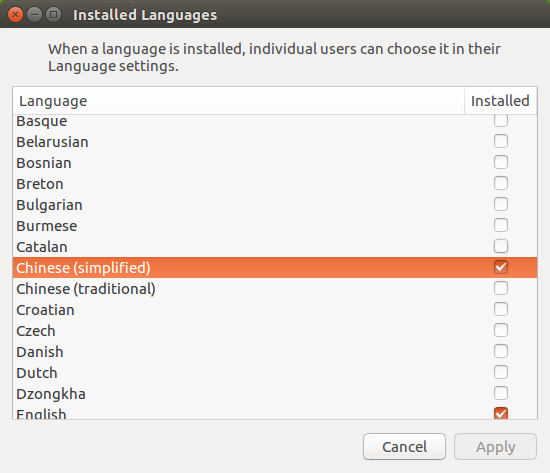Image resolution: width=550 pixels, height=473 pixels.
Task: Sort by the Language column header
Action: [x=239, y=101]
